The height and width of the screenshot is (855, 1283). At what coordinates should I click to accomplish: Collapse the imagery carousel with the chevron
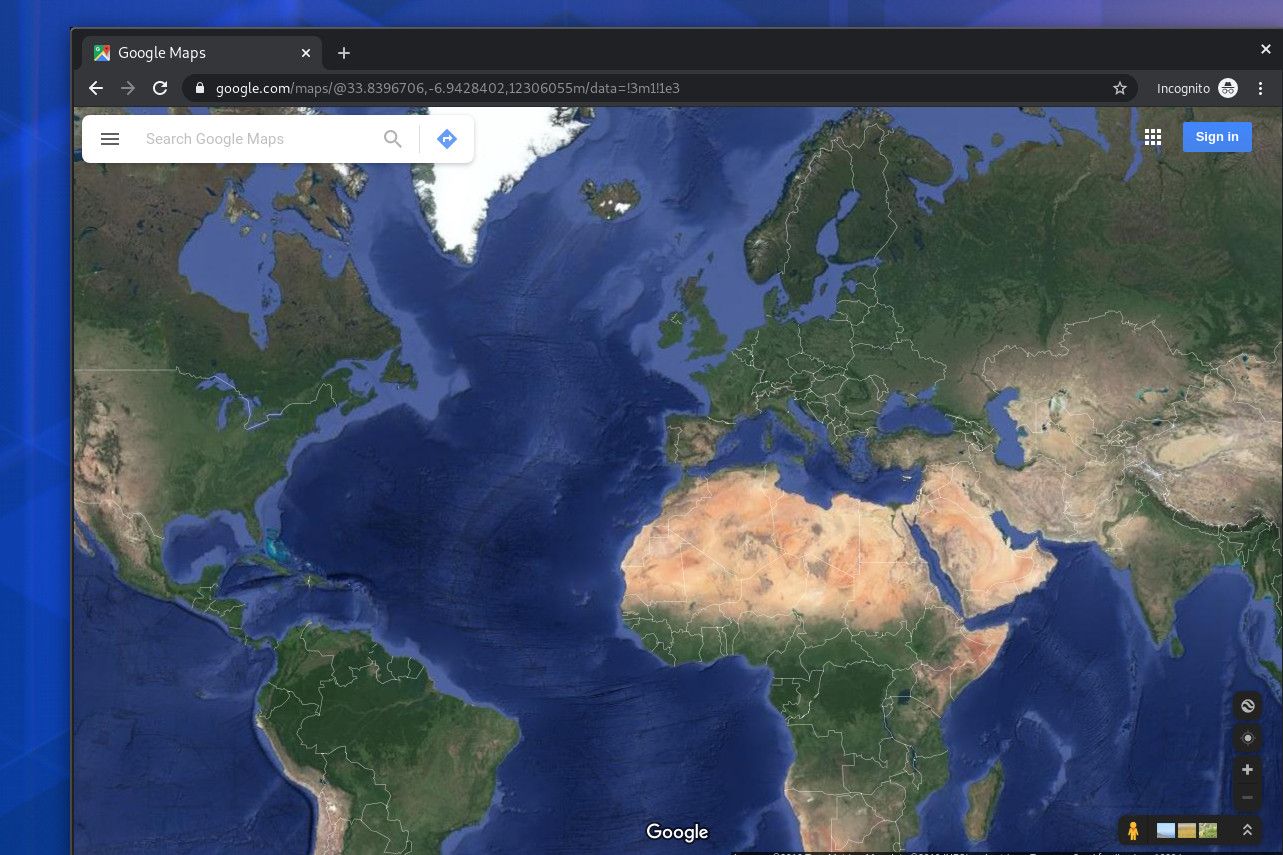click(1247, 829)
